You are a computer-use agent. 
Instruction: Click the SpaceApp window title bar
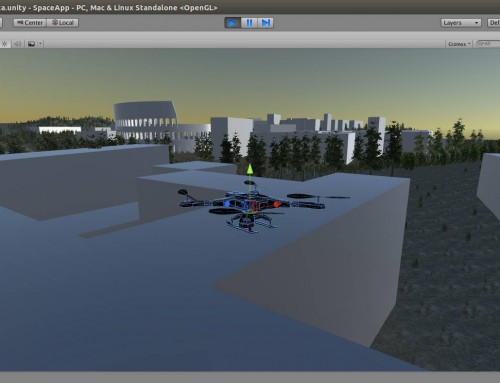(x=109, y=7)
